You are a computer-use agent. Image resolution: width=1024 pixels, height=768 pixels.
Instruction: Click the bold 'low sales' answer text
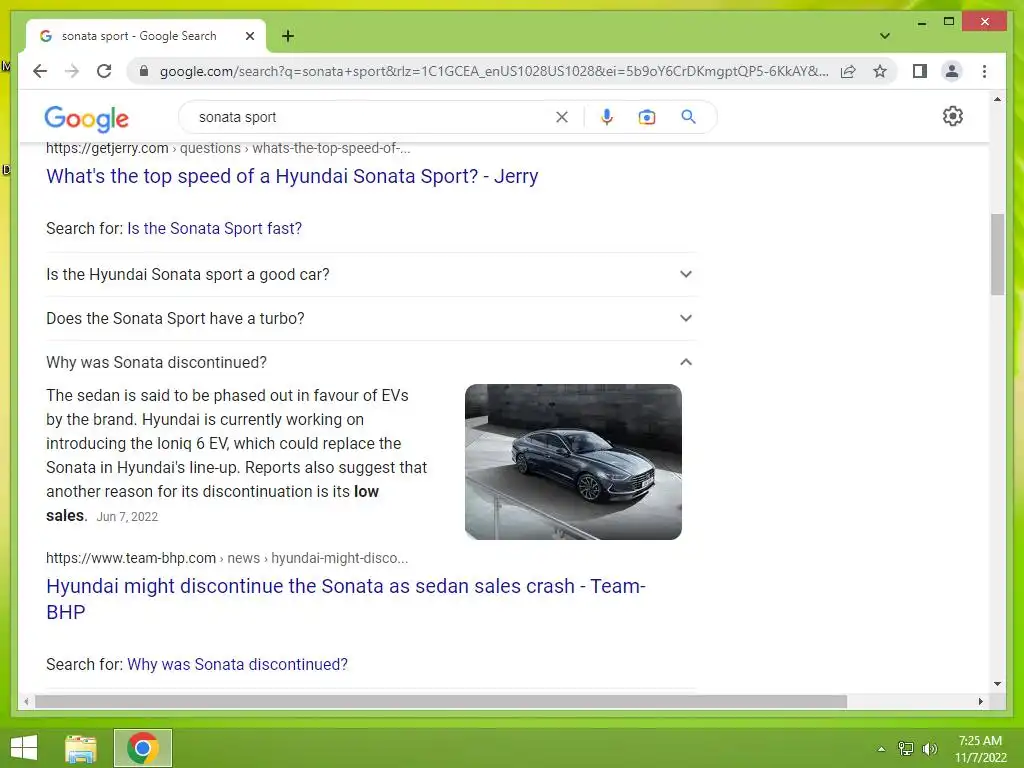(212, 504)
